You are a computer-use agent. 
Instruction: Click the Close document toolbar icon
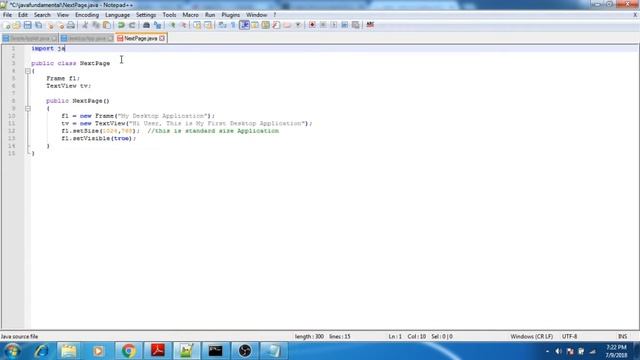point(51,25)
